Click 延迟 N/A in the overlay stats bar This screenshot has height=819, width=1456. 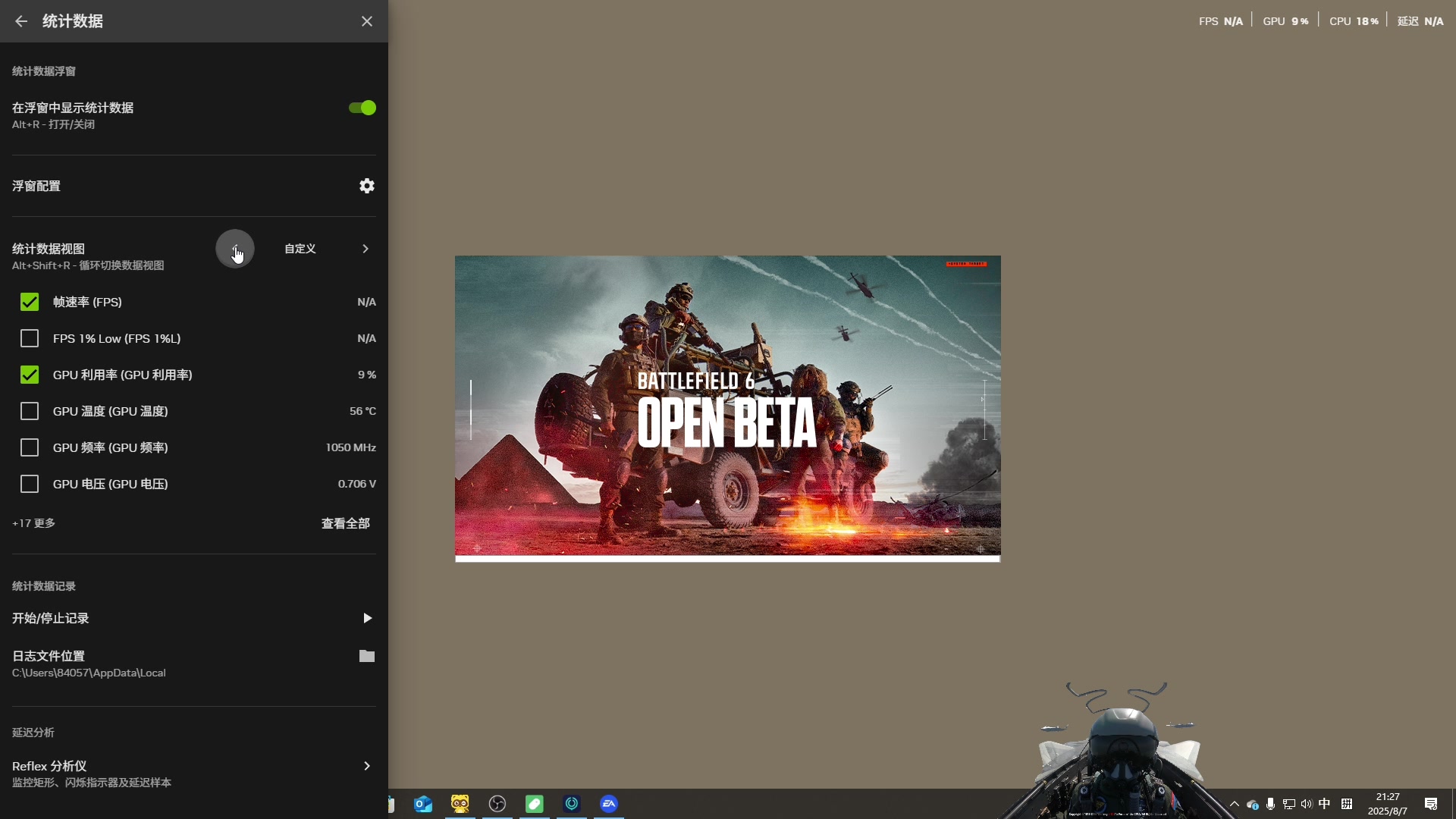1420,21
